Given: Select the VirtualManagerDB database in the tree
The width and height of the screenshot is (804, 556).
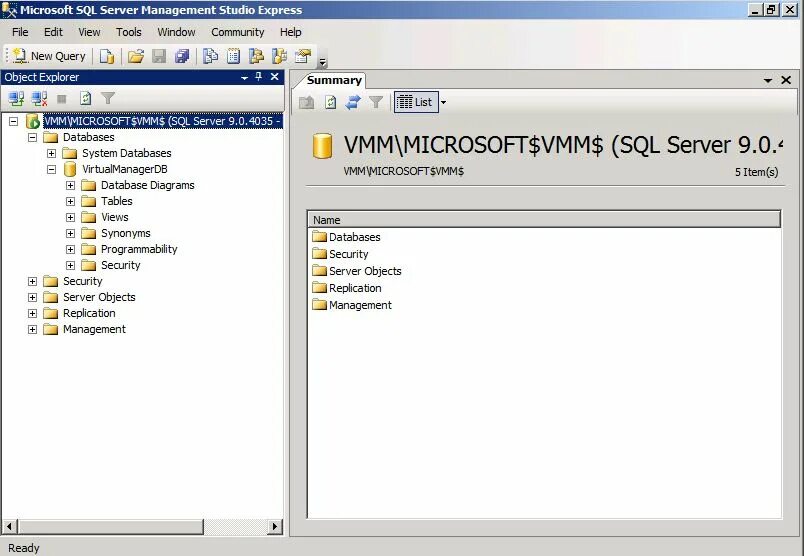Looking at the screenshot, I should pos(125,169).
